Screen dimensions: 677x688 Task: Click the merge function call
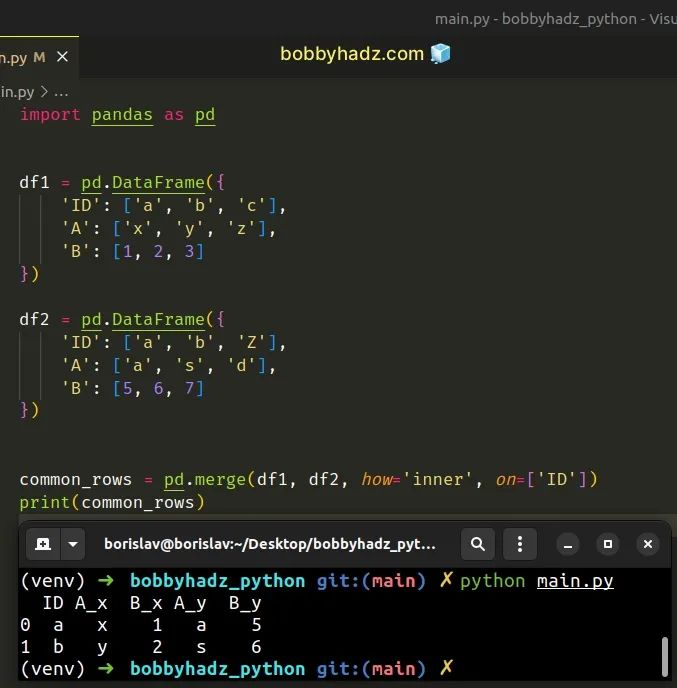point(220,480)
